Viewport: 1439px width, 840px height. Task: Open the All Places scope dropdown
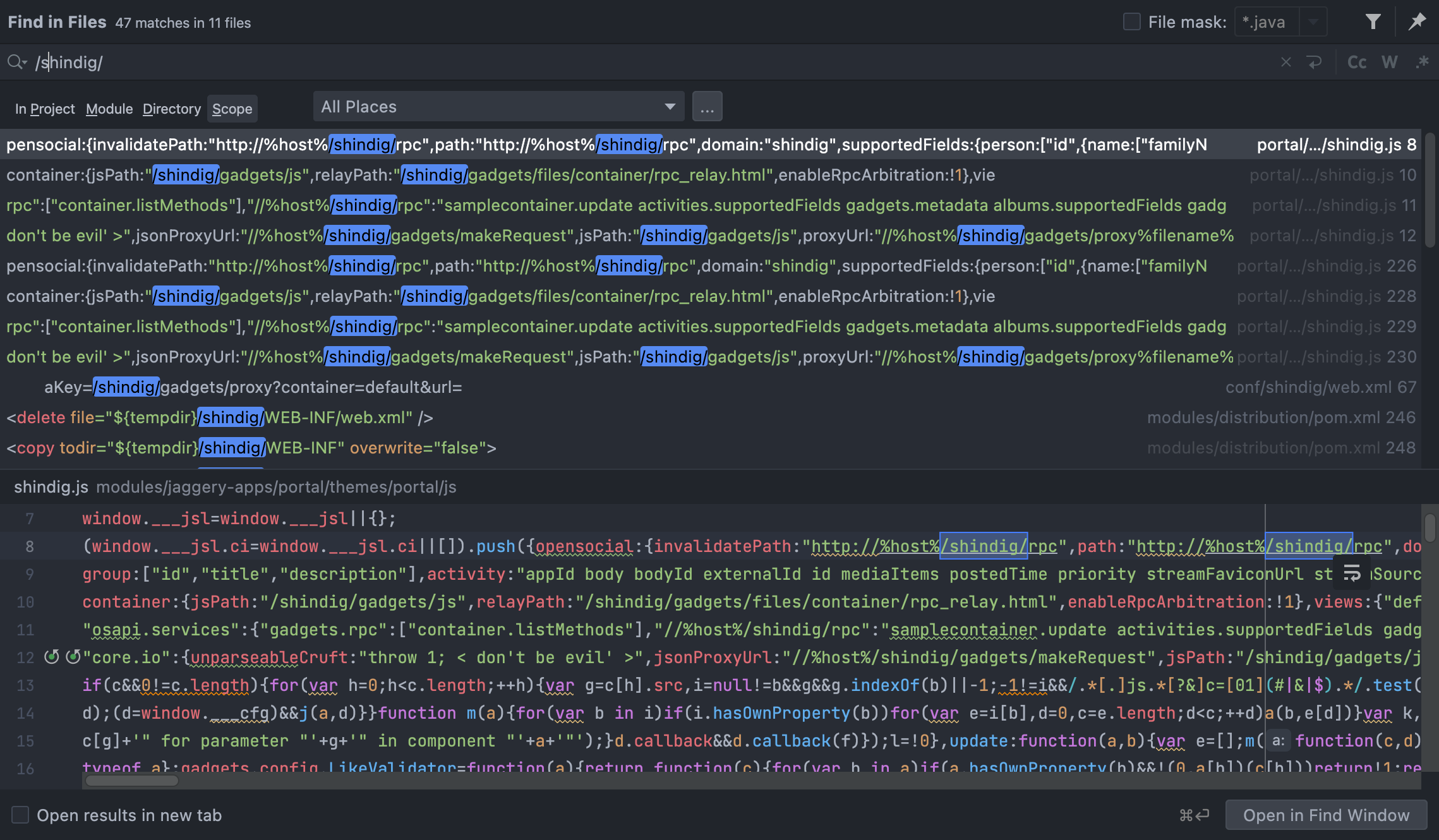click(x=498, y=106)
